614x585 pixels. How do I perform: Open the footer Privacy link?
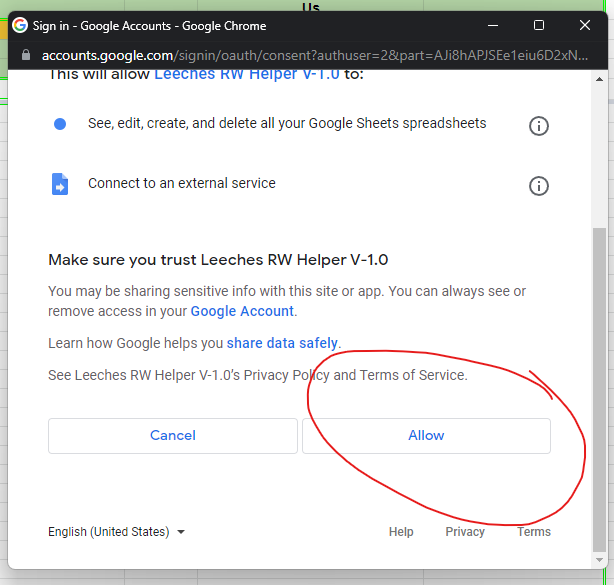click(465, 532)
